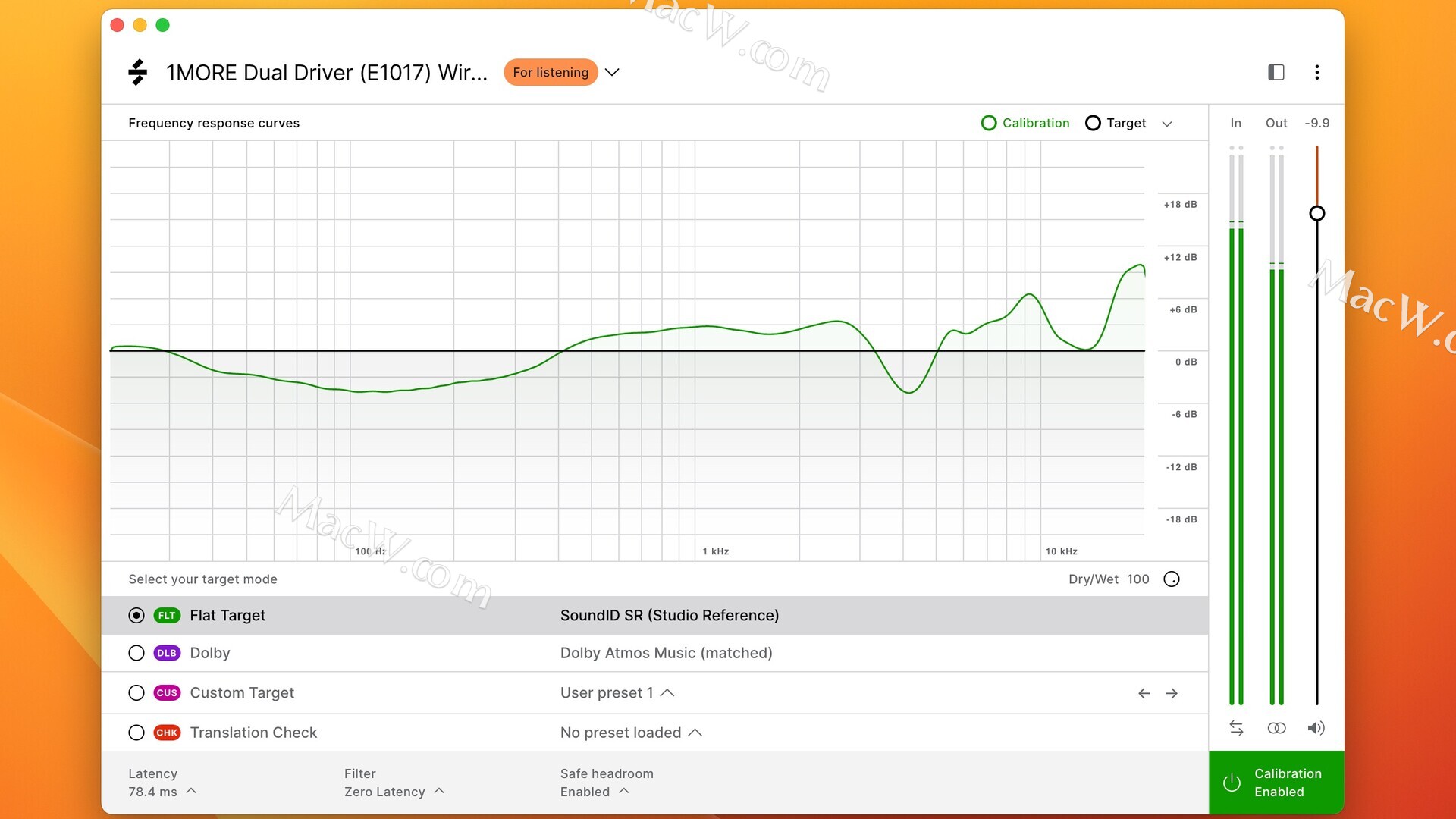Image resolution: width=1456 pixels, height=819 pixels.
Task: Toggle the sidebar panel layout icon
Action: click(1276, 72)
